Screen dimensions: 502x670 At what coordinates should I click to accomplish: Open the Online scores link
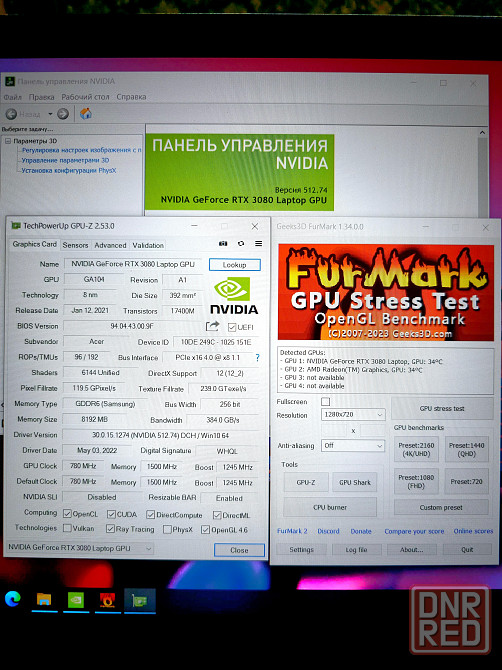473,531
